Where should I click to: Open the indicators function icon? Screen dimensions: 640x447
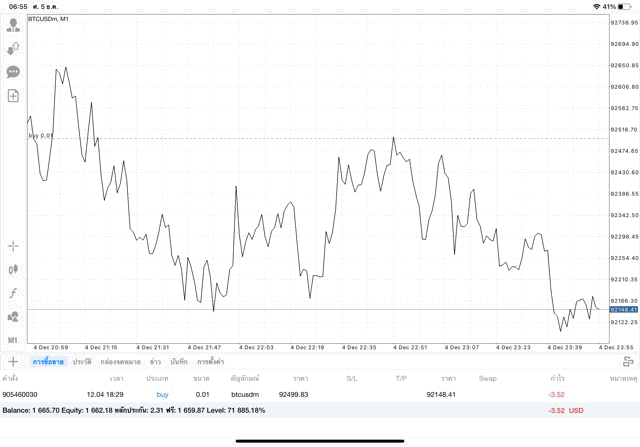tap(13, 293)
